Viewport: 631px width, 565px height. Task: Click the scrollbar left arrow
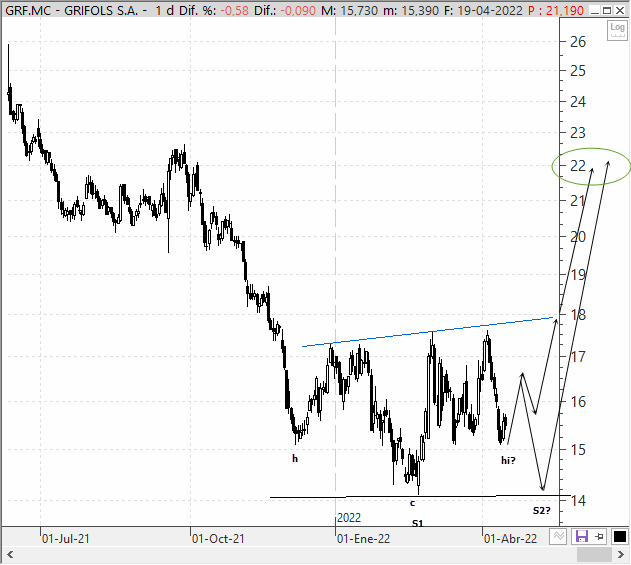coord(10,555)
